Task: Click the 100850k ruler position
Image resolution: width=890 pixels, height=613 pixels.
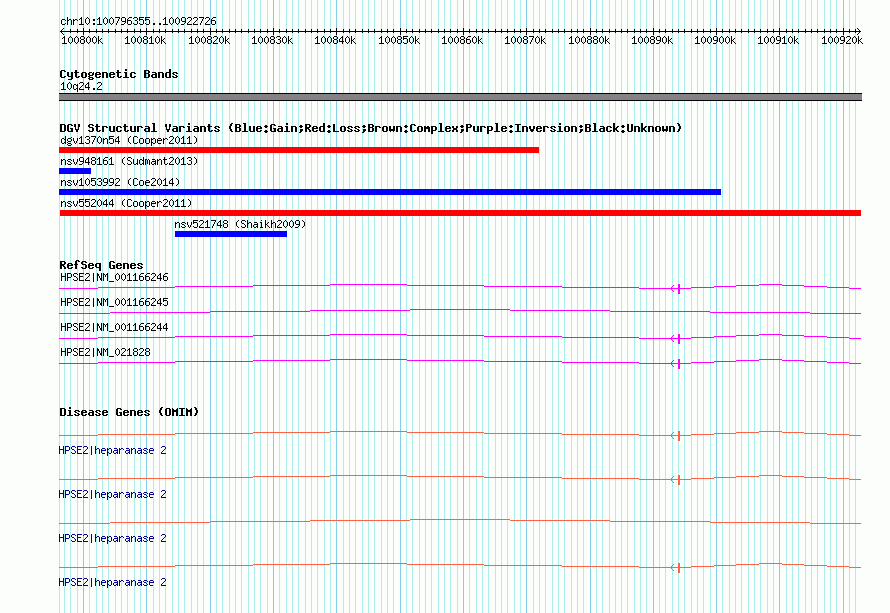Action: pyautogui.click(x=399, y=40)
